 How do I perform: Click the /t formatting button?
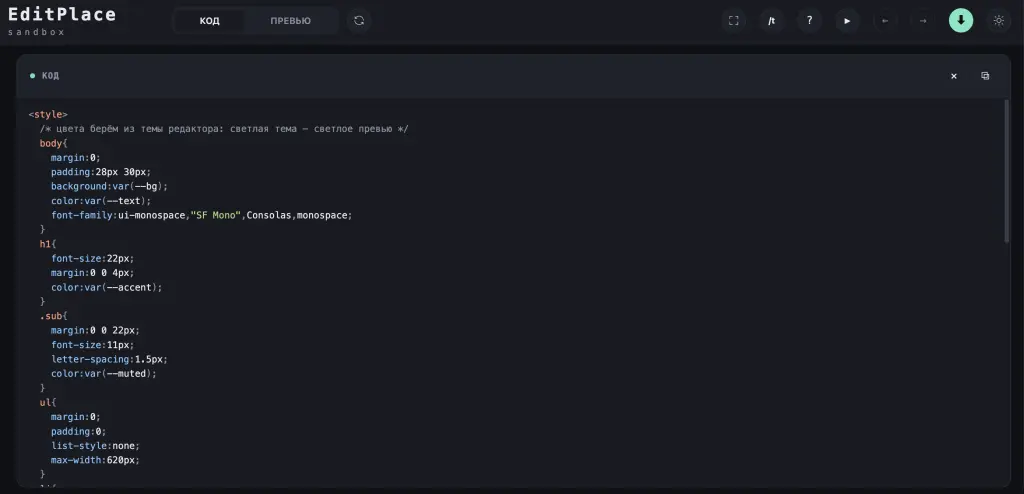click(x=771, y=21)
